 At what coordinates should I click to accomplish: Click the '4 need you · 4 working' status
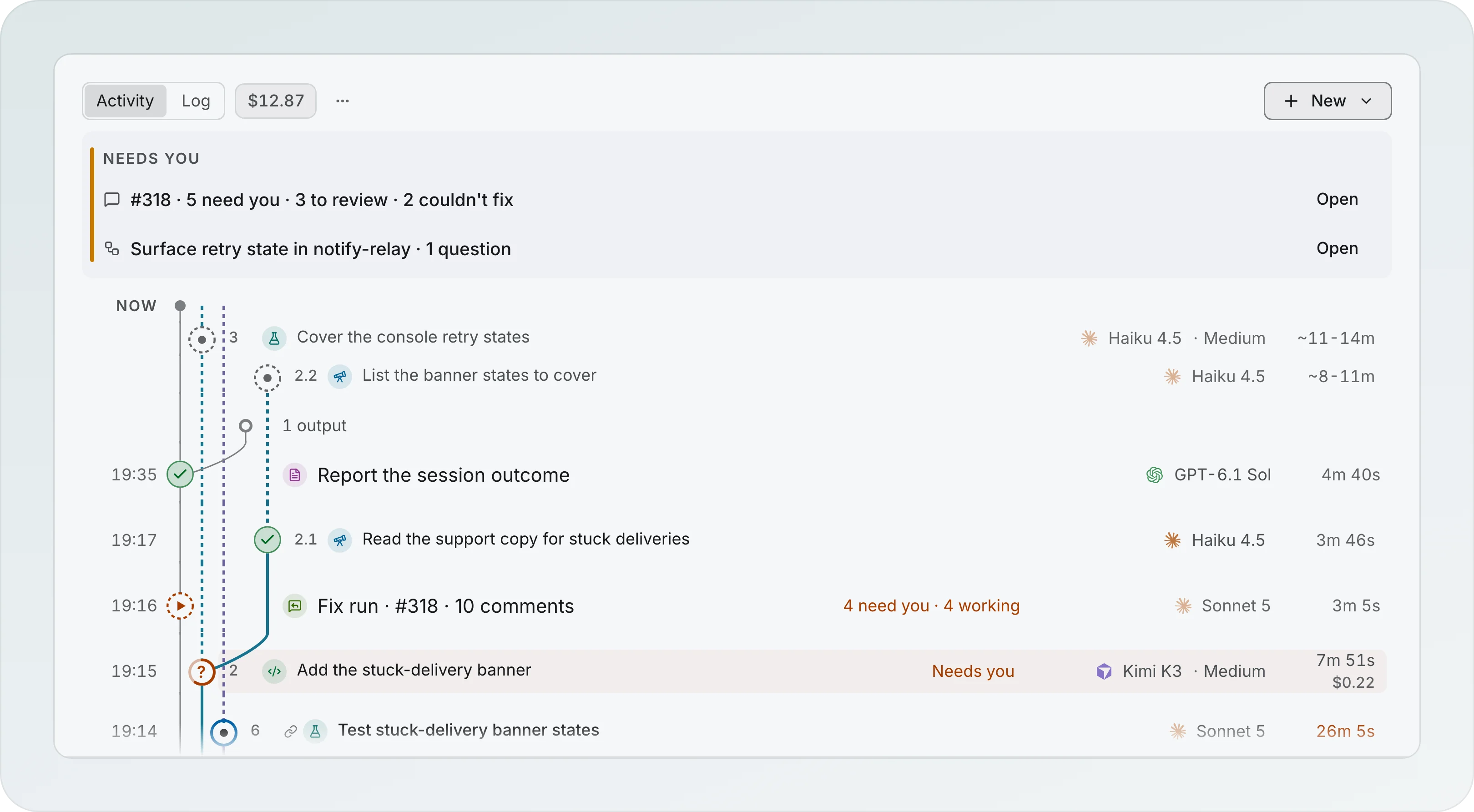pyautogui.click(x=931, y=606)
